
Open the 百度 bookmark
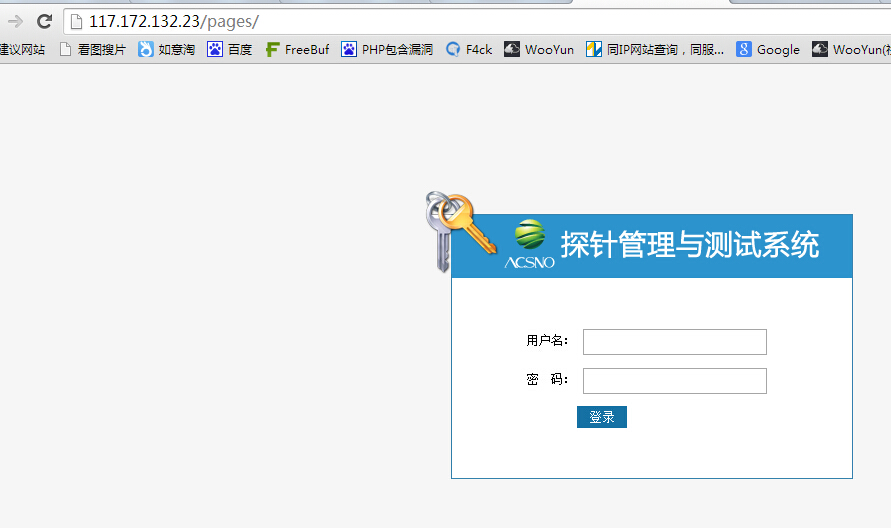pos(230,50)
